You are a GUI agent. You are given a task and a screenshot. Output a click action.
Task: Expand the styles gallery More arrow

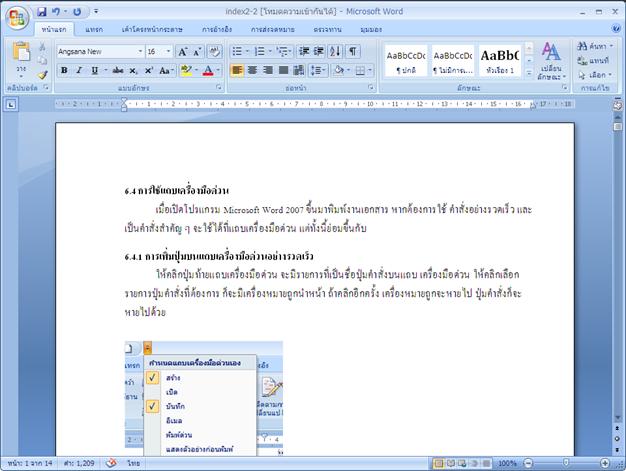coord(529,73)
